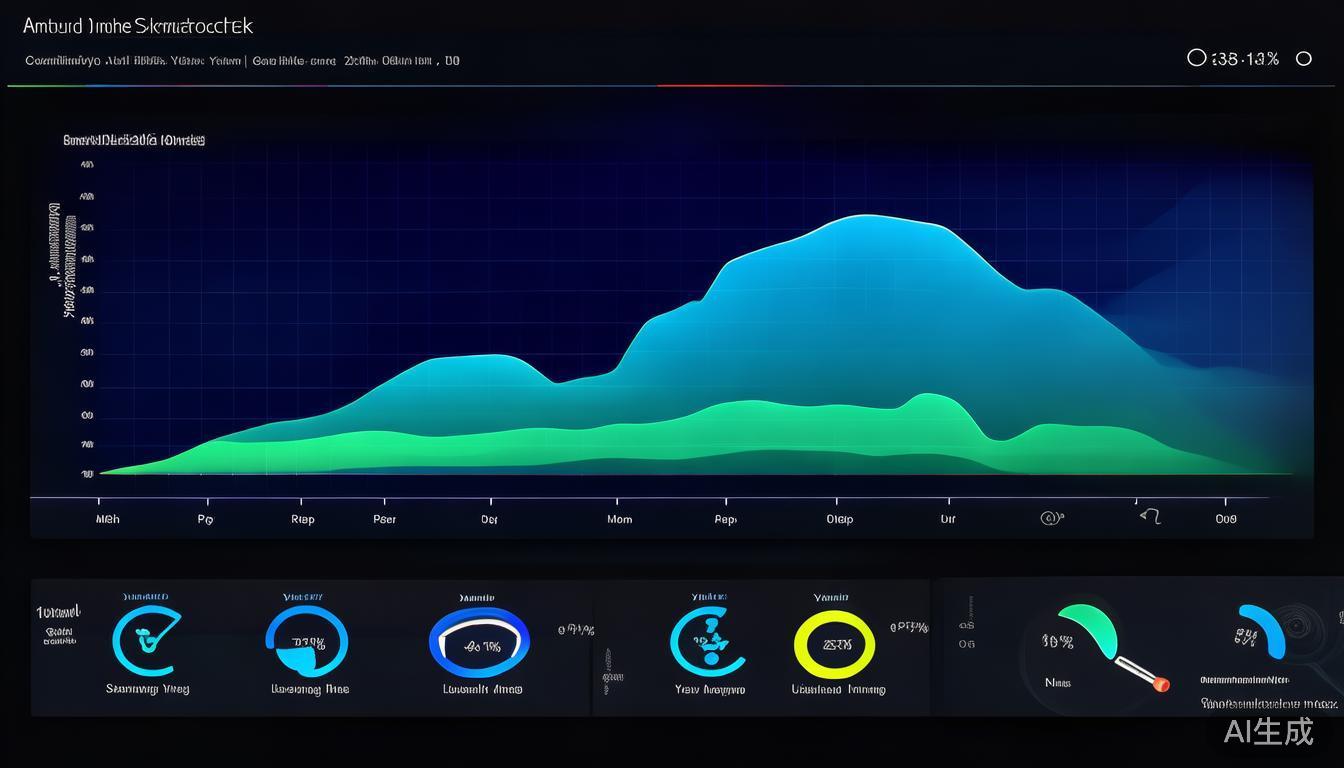Select the 'Mom' label on the chart axis
Screen dimensions: 1344x768
[x=619, y=520]
